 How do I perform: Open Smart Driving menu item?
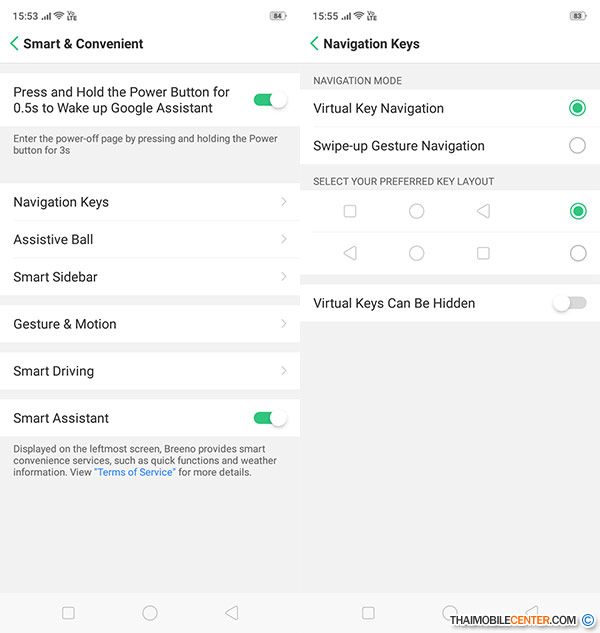150,371
